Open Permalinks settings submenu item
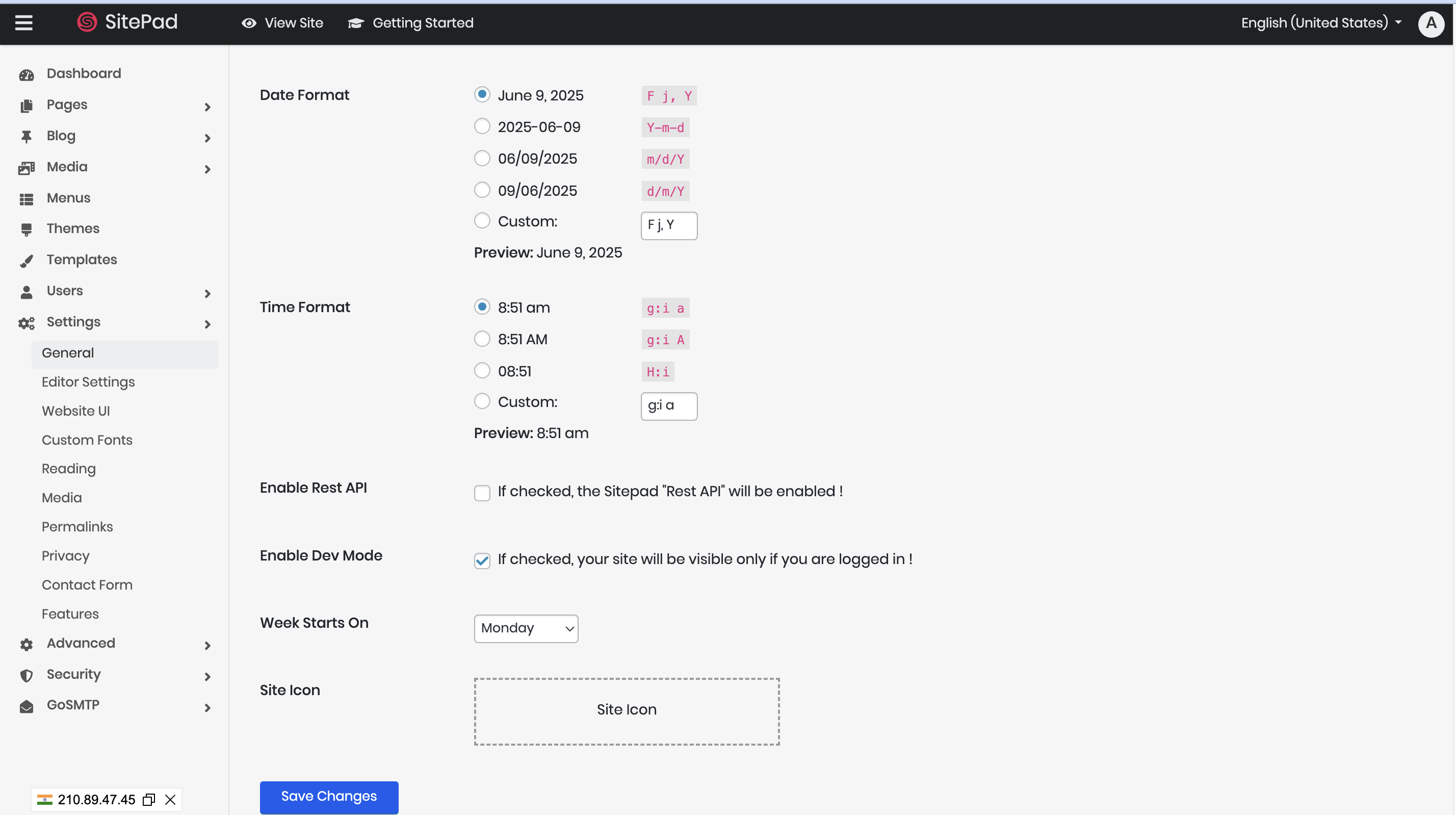 (x=77, y=526)
